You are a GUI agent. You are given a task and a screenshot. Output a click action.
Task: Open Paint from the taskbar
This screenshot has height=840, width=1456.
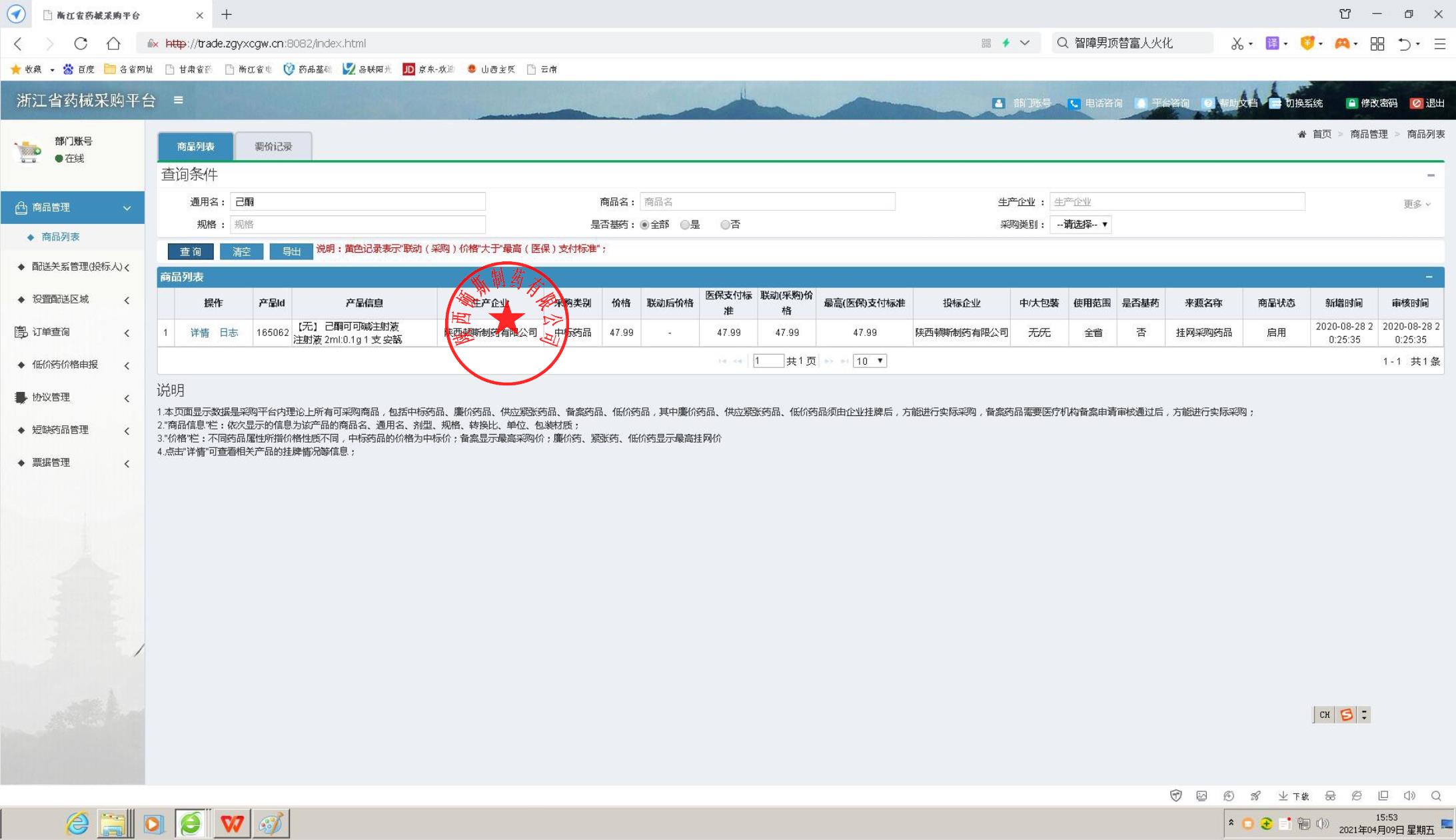point(271,824)
